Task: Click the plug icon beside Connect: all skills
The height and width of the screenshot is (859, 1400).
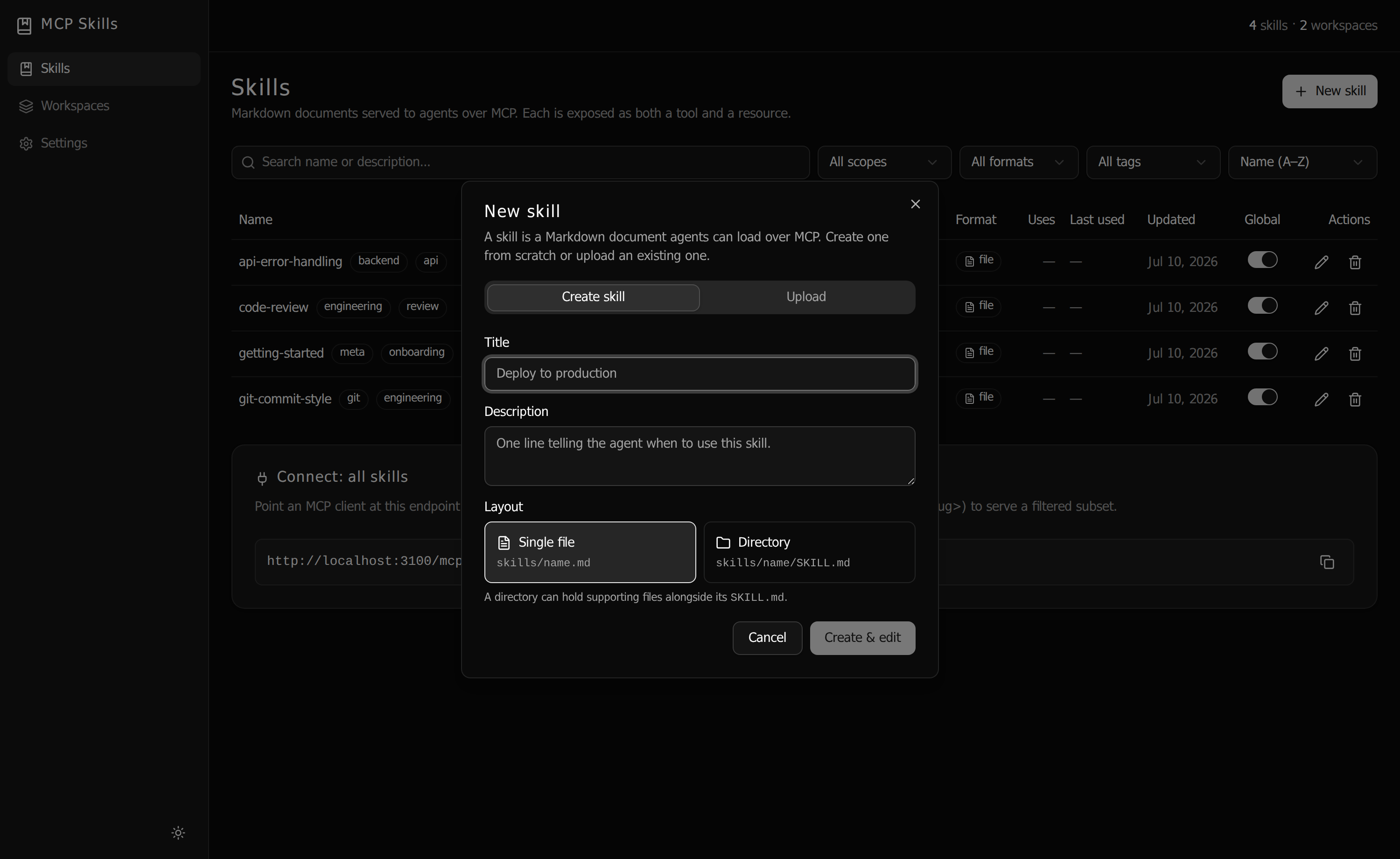Action: coord(262,478)
